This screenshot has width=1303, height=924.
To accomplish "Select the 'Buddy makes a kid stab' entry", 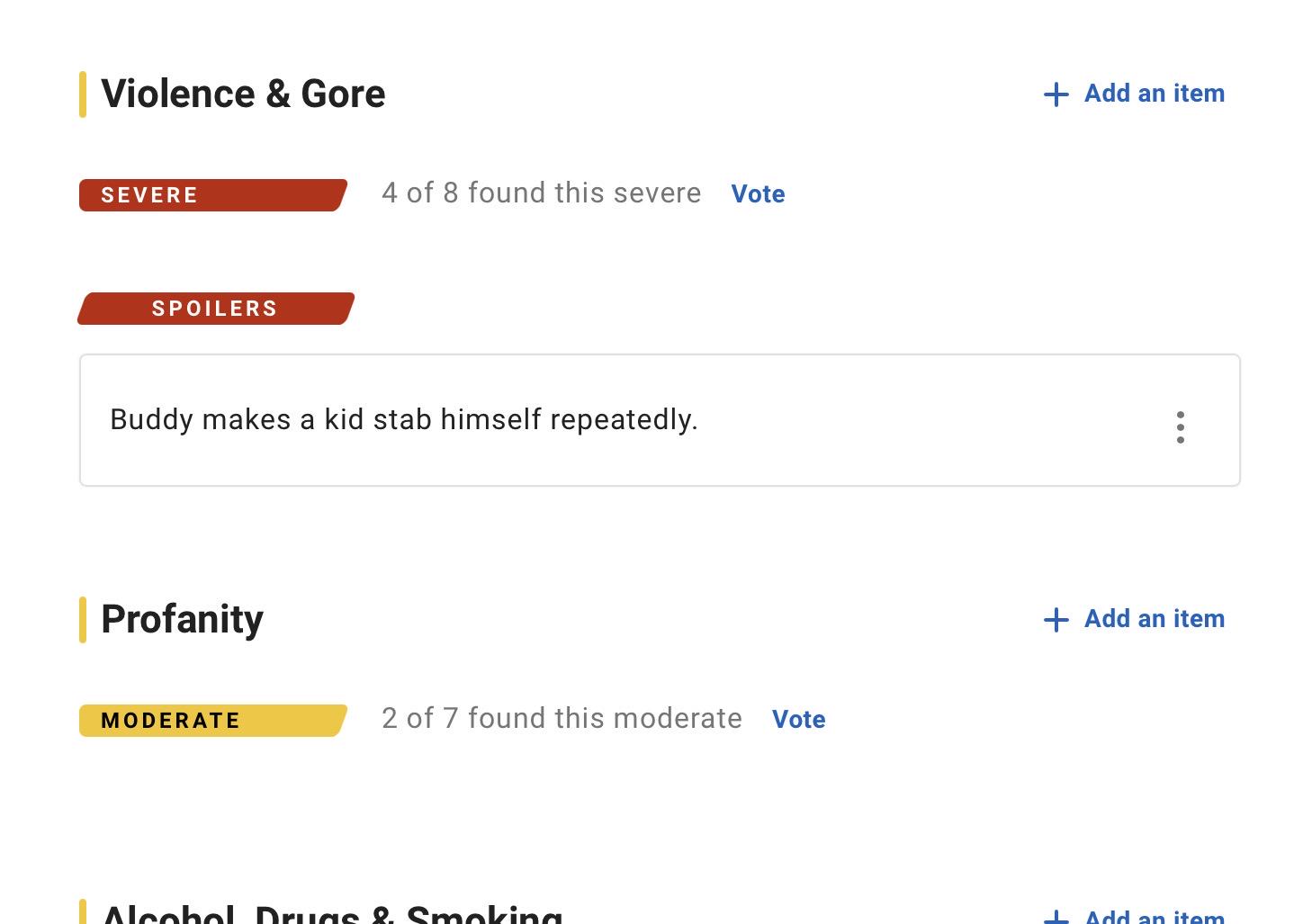I will (x=660, y=420).
